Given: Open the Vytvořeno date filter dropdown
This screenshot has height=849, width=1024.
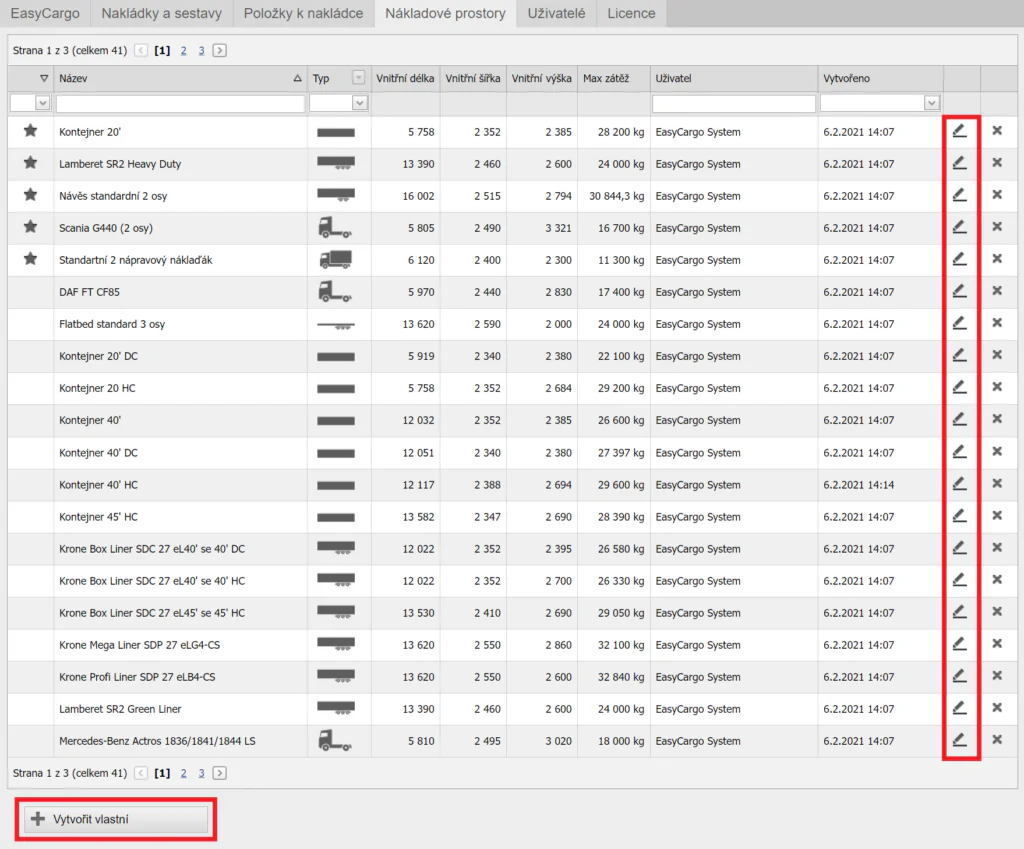Looking at the screenshot, I should click(x=932, y=103).
